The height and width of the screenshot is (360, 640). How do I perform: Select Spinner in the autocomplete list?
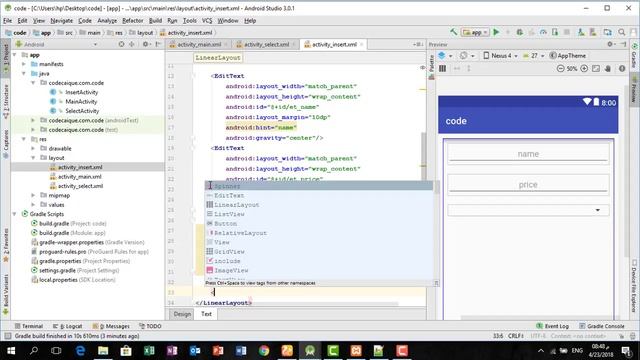[318, 186]
